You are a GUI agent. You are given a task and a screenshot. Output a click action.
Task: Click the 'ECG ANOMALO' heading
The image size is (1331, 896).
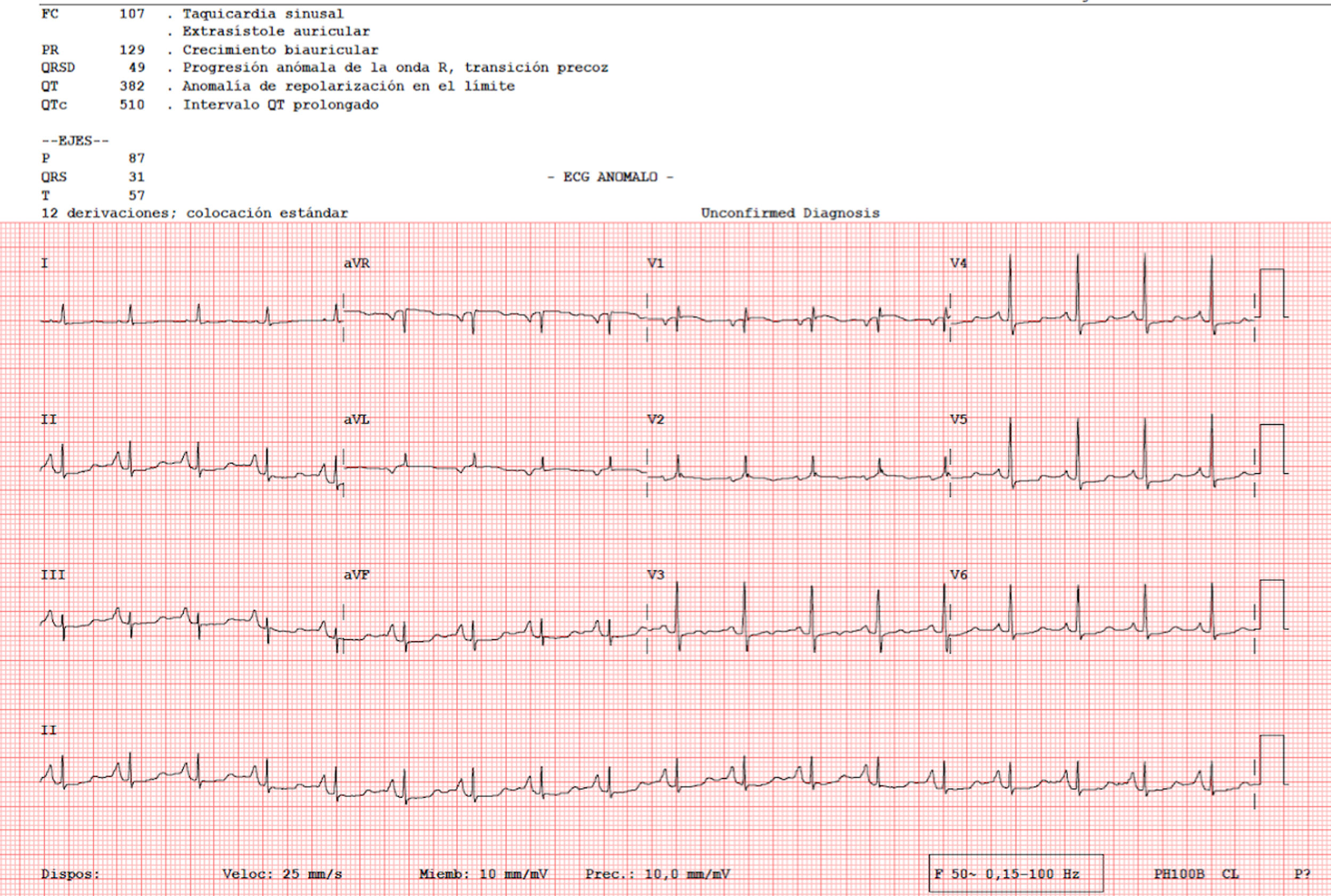610,177
